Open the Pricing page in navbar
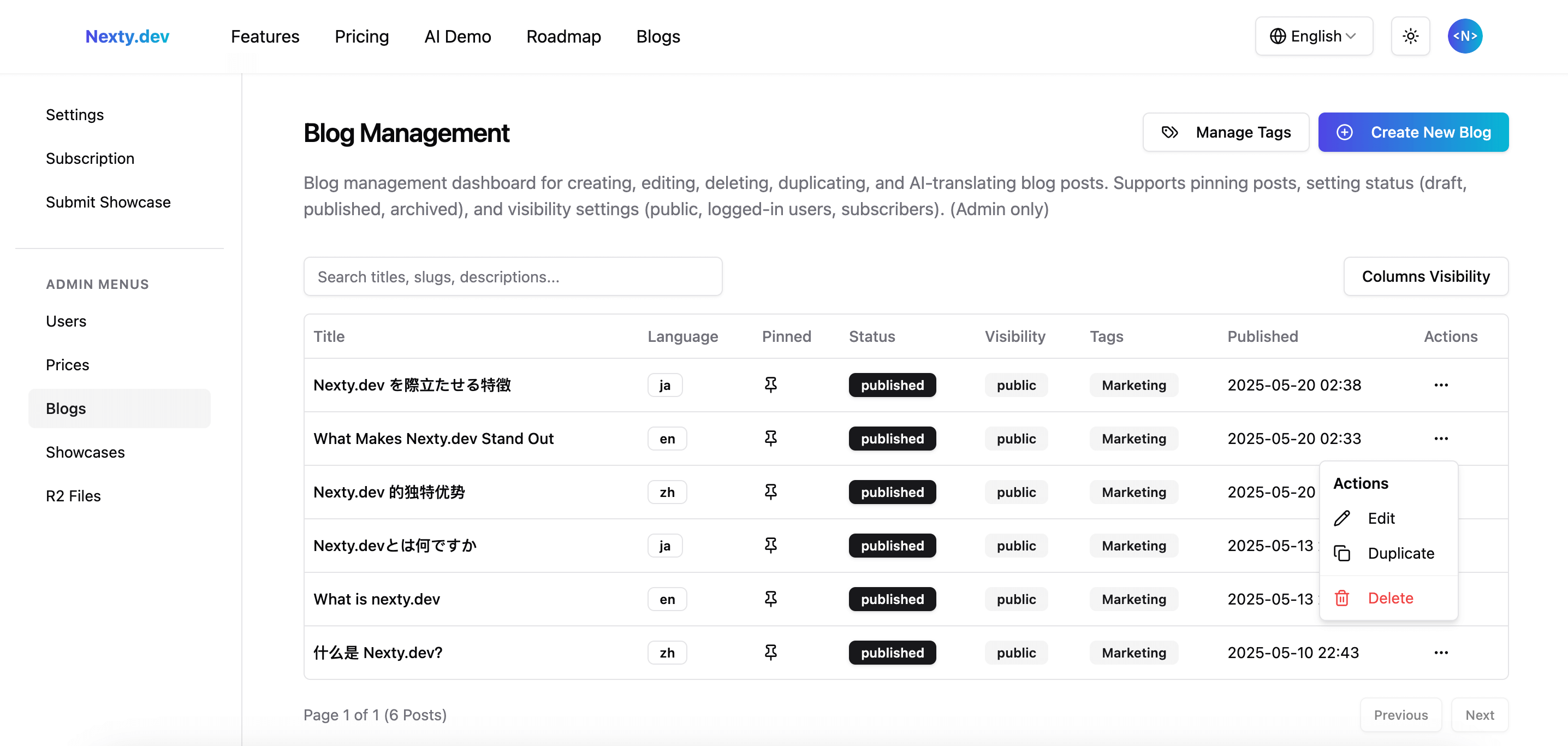1568x746 pixels. [x=361, y=37]
